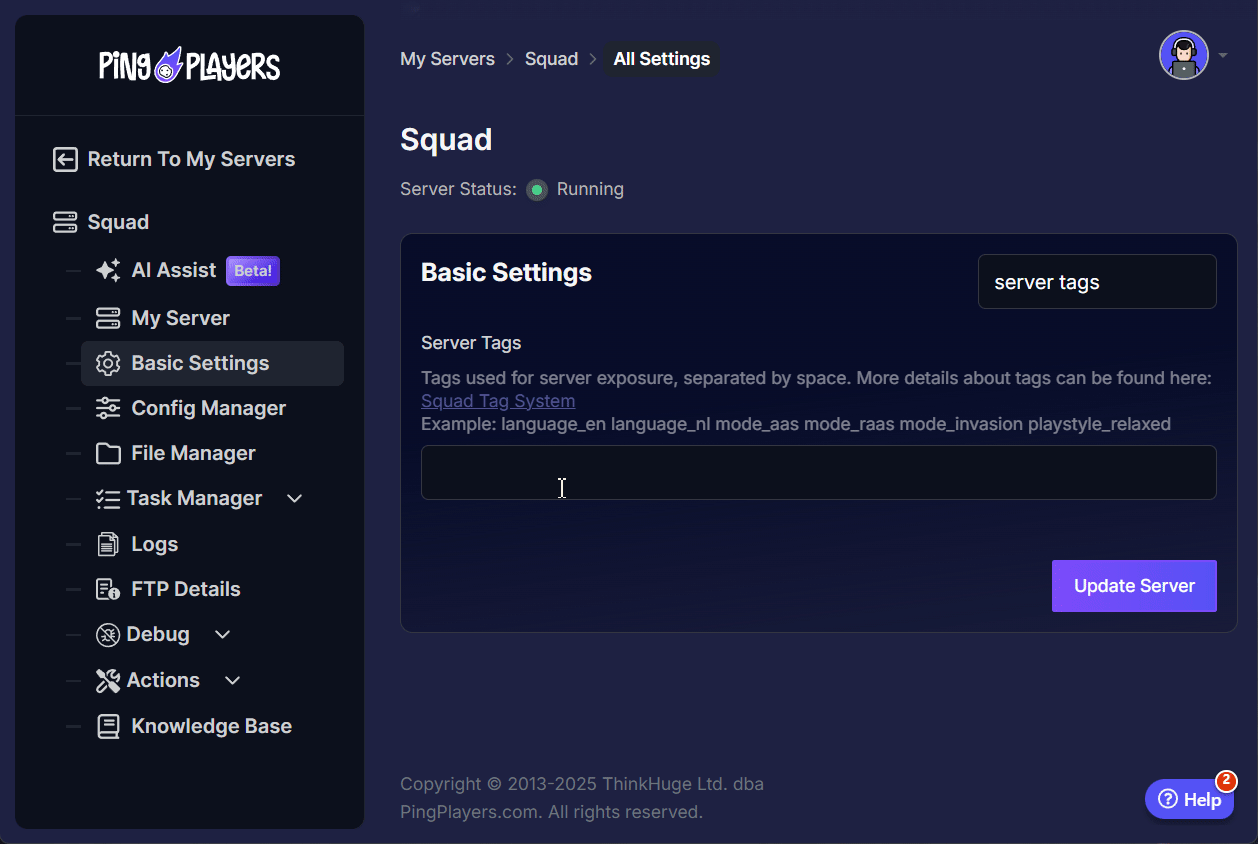Click the Basic Settings gear icon
Screen dimensions: 1258x844
(x=108, y=363)
